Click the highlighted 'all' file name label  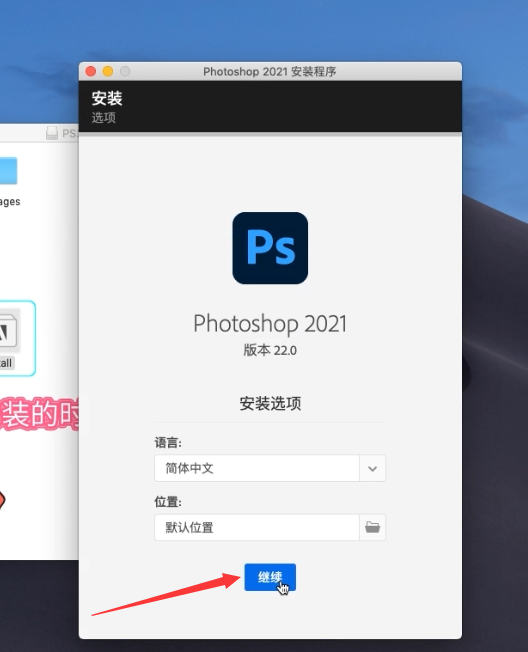(6, 363)
